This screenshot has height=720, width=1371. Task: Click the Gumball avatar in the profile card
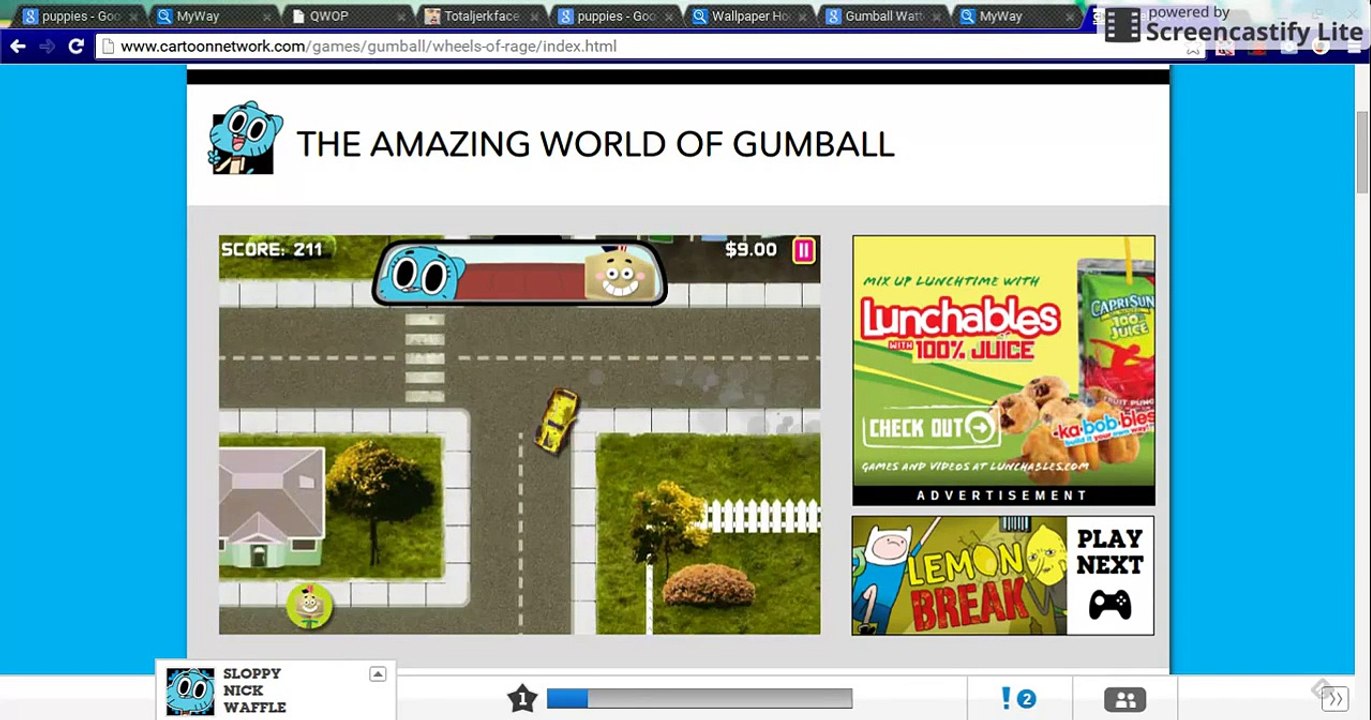coord(190,692)
